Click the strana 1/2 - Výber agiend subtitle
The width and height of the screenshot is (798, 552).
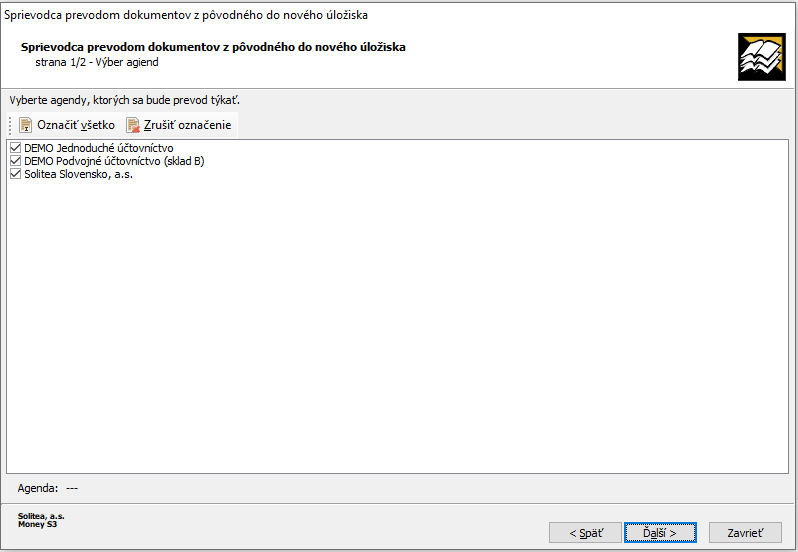[x=97, y=62]
